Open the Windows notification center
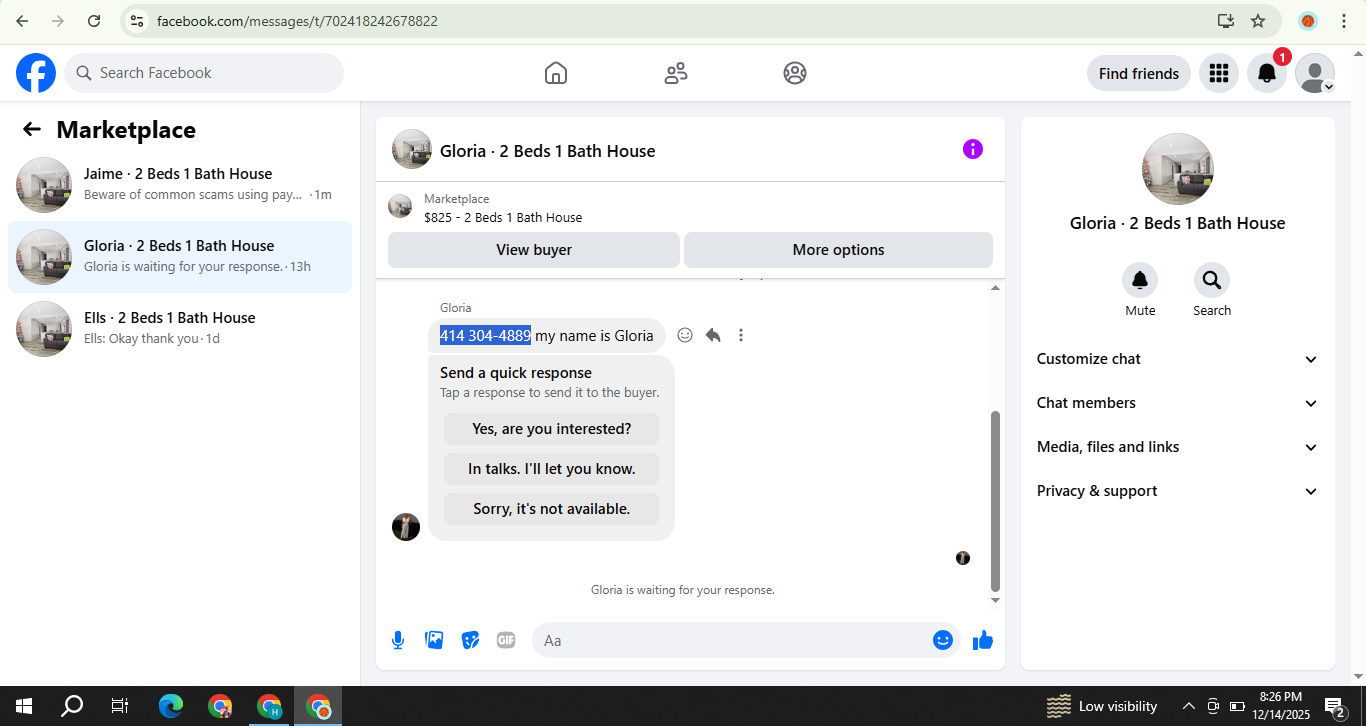Screen dimensions: 1366x726 tap(1335, 707)
